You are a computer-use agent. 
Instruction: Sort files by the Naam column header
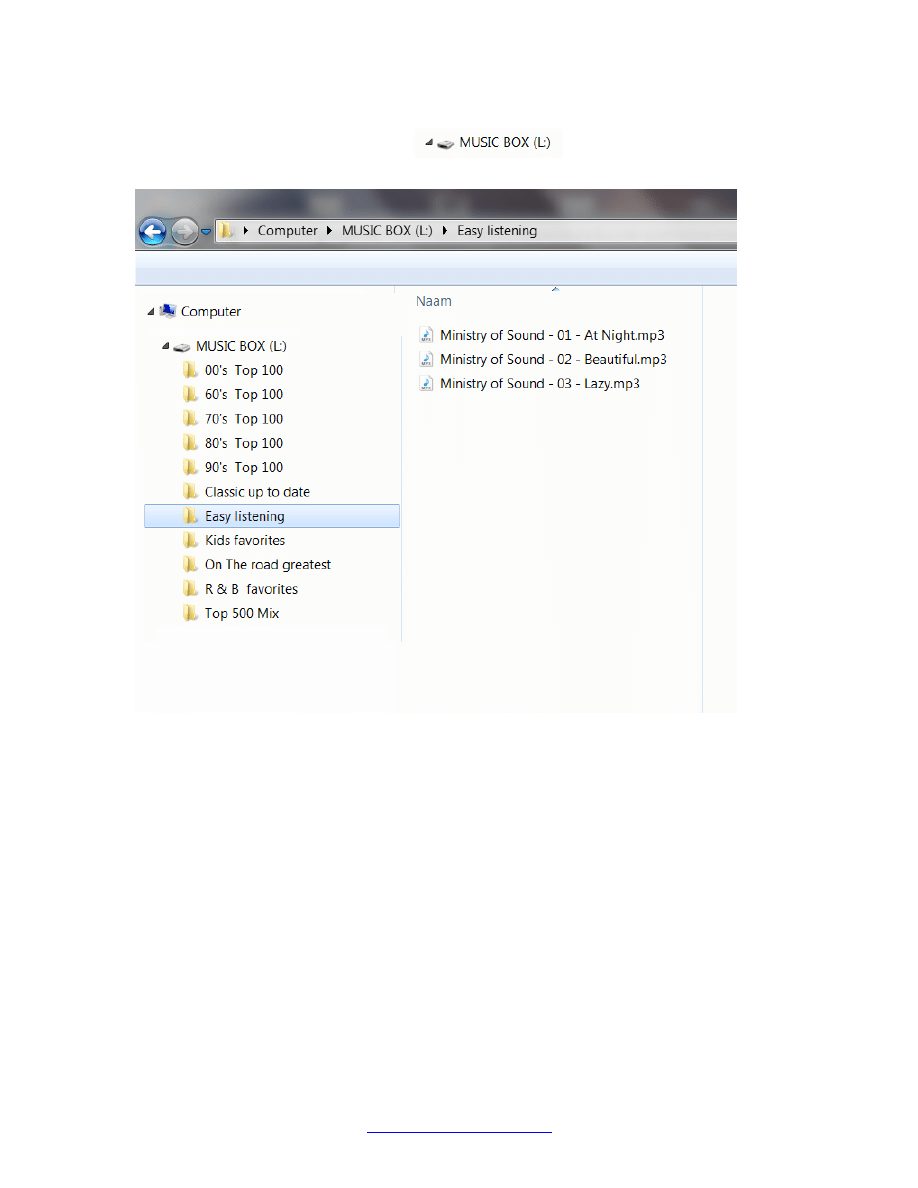click(x=434, y=301)
